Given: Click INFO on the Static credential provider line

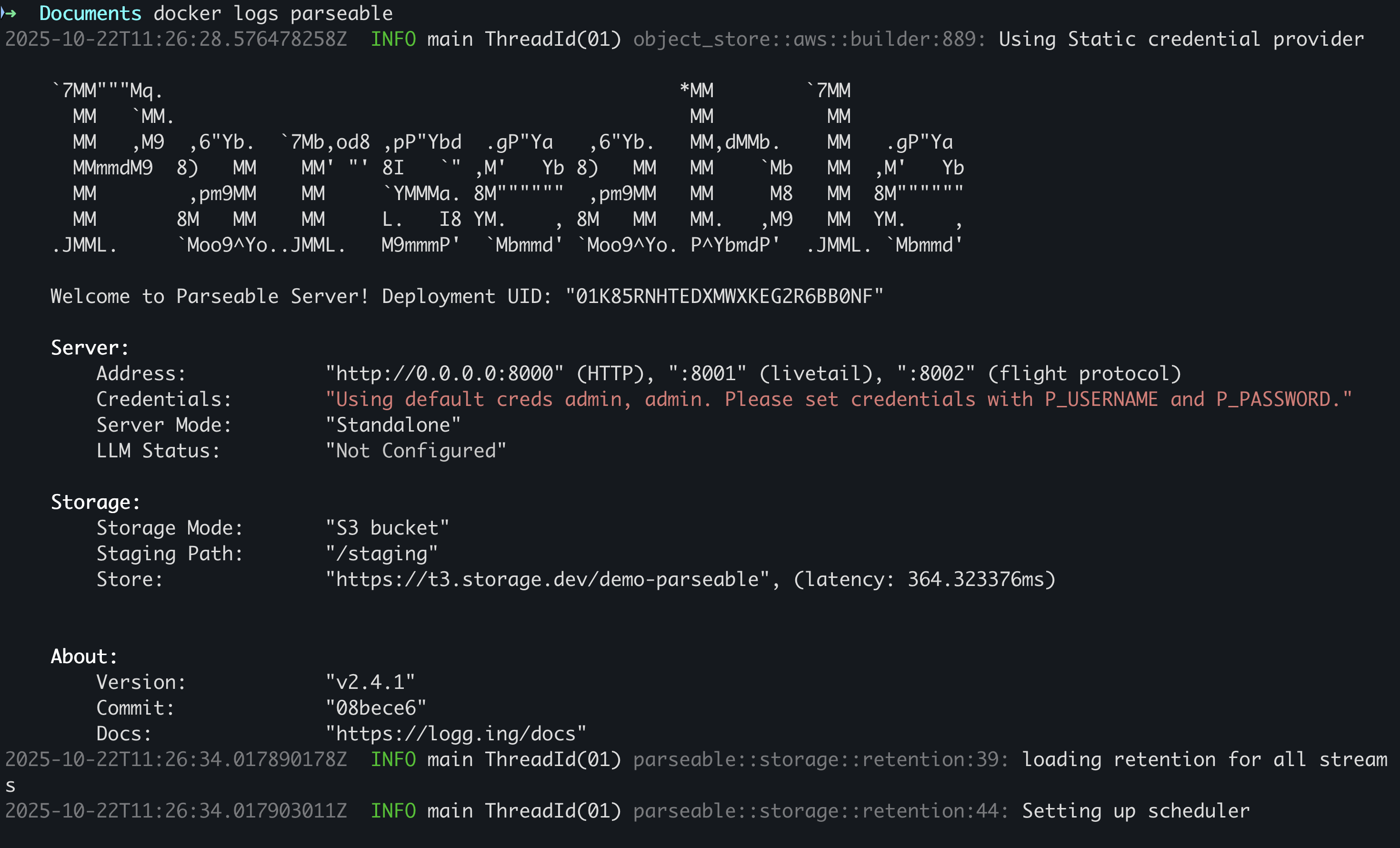Looking at the screenshot, I should pyautogui.click(x=393, y=39).
